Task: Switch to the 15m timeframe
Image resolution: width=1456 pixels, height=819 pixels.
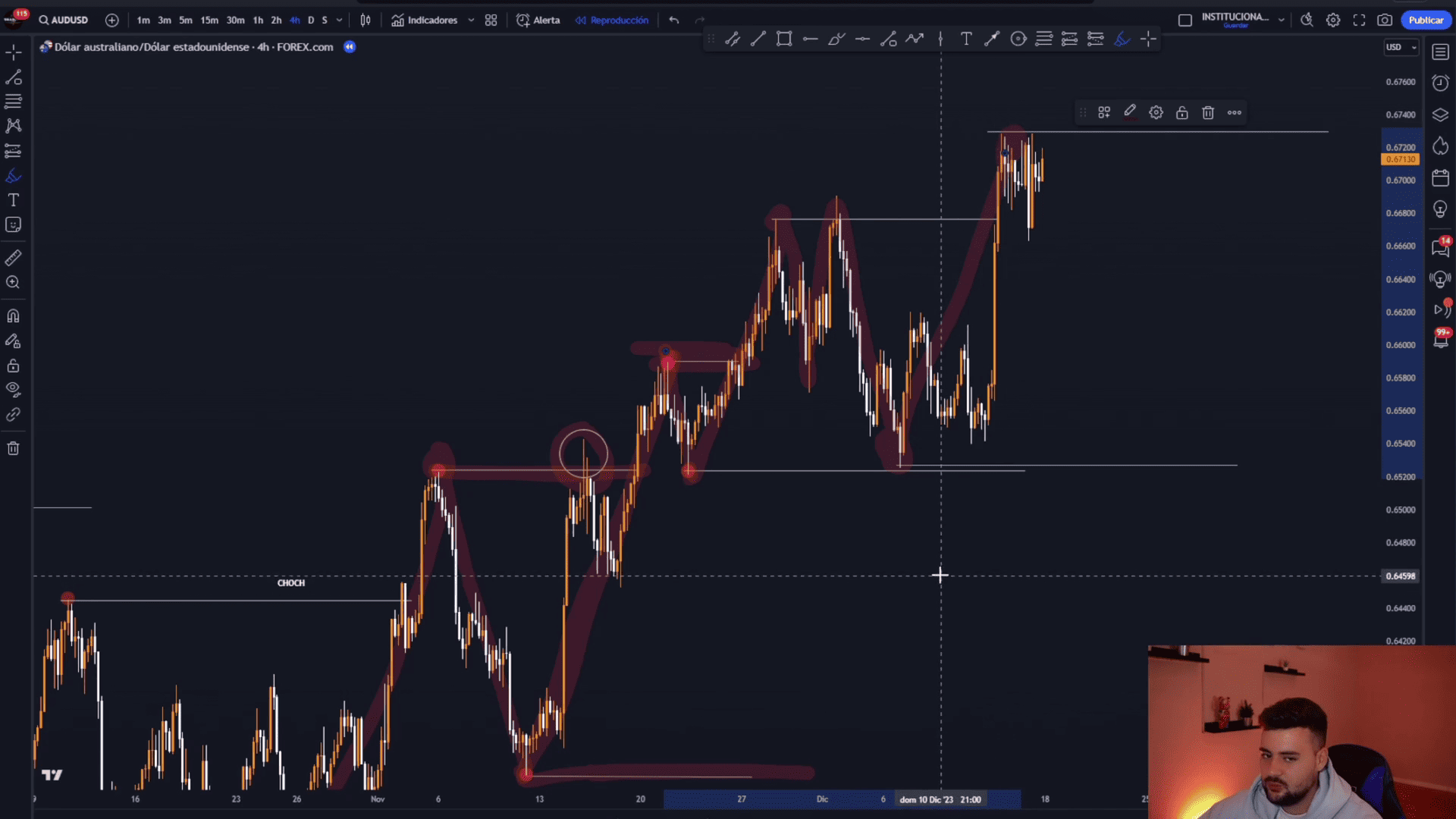Action: (209, 20)
